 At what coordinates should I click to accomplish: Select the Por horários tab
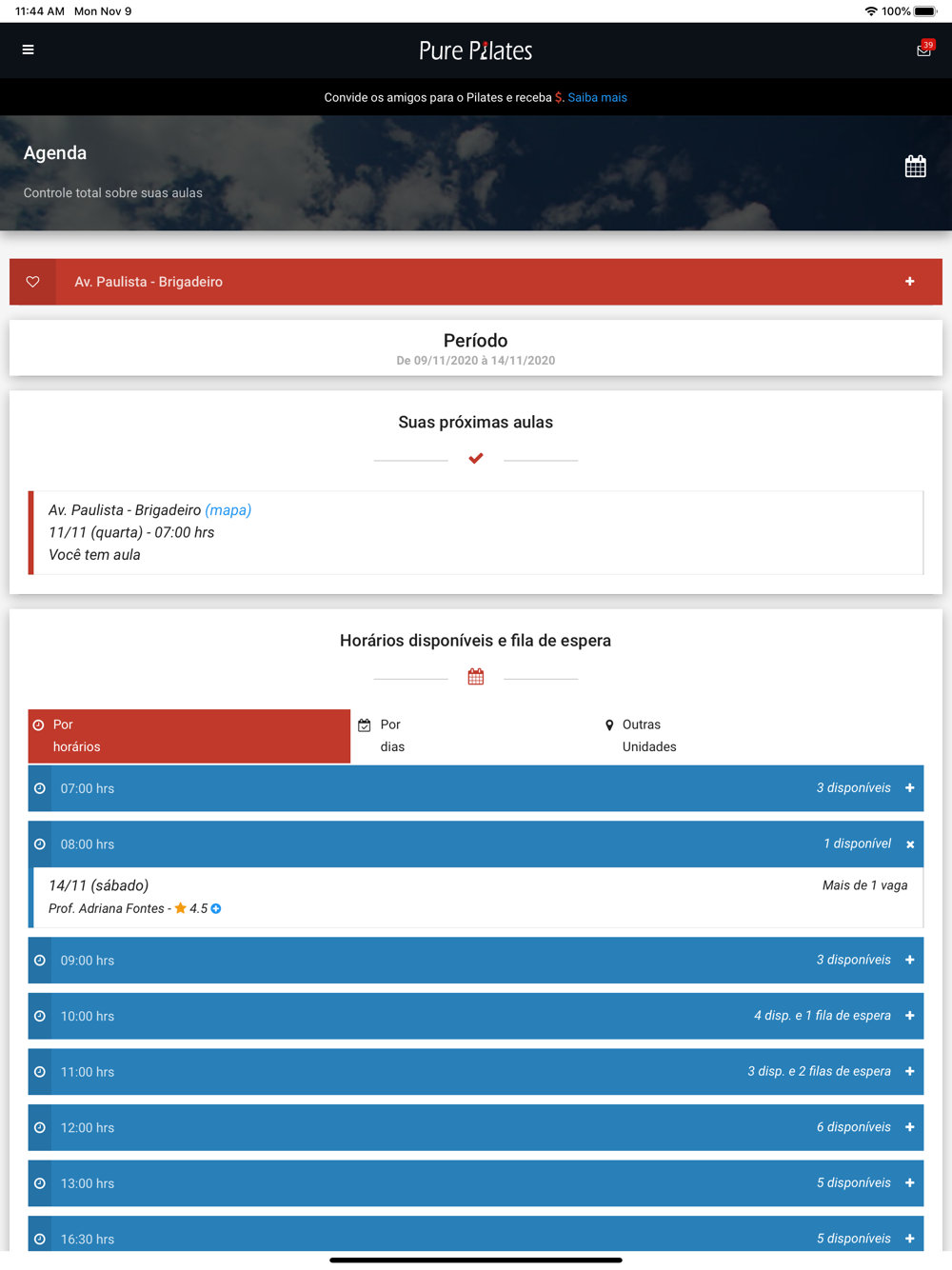point(189,736)
